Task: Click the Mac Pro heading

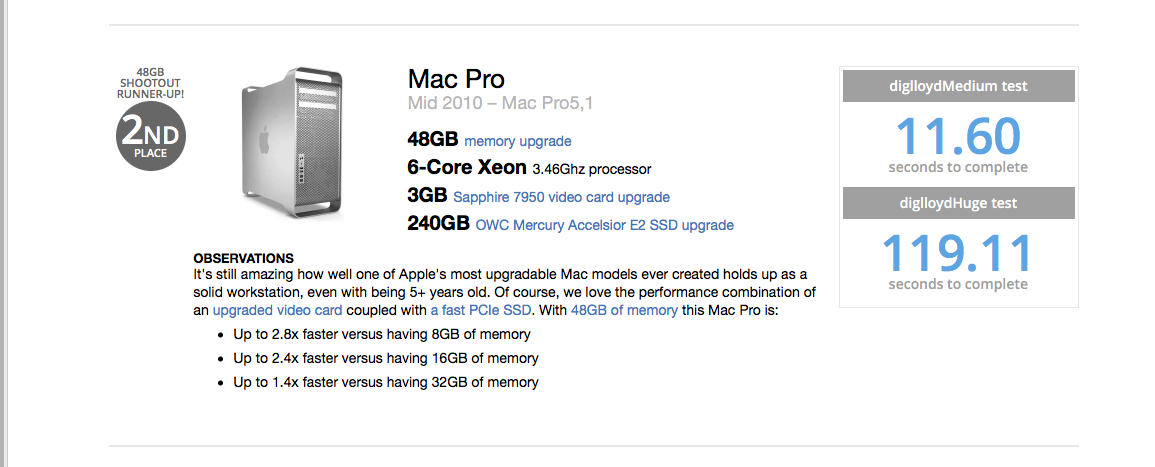Action: pos(456,79)
